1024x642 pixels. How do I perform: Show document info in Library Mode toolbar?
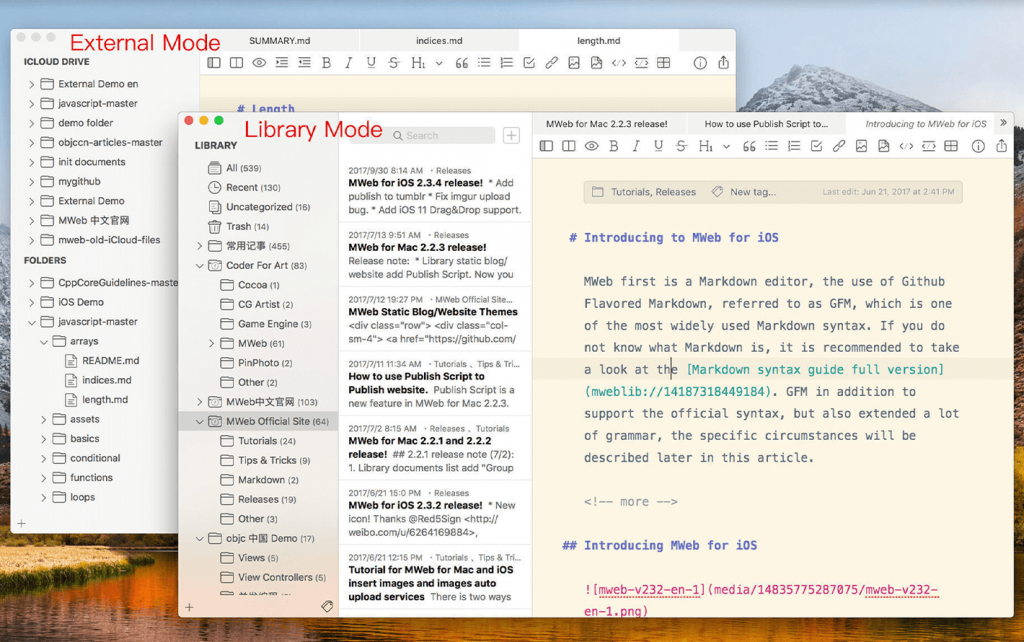point(978,146)
